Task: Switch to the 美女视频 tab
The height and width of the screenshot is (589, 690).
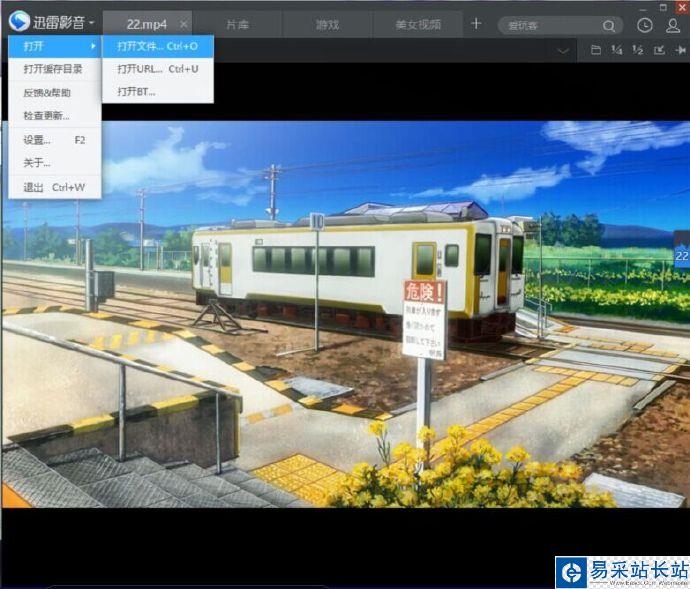Action: [418, 24]
